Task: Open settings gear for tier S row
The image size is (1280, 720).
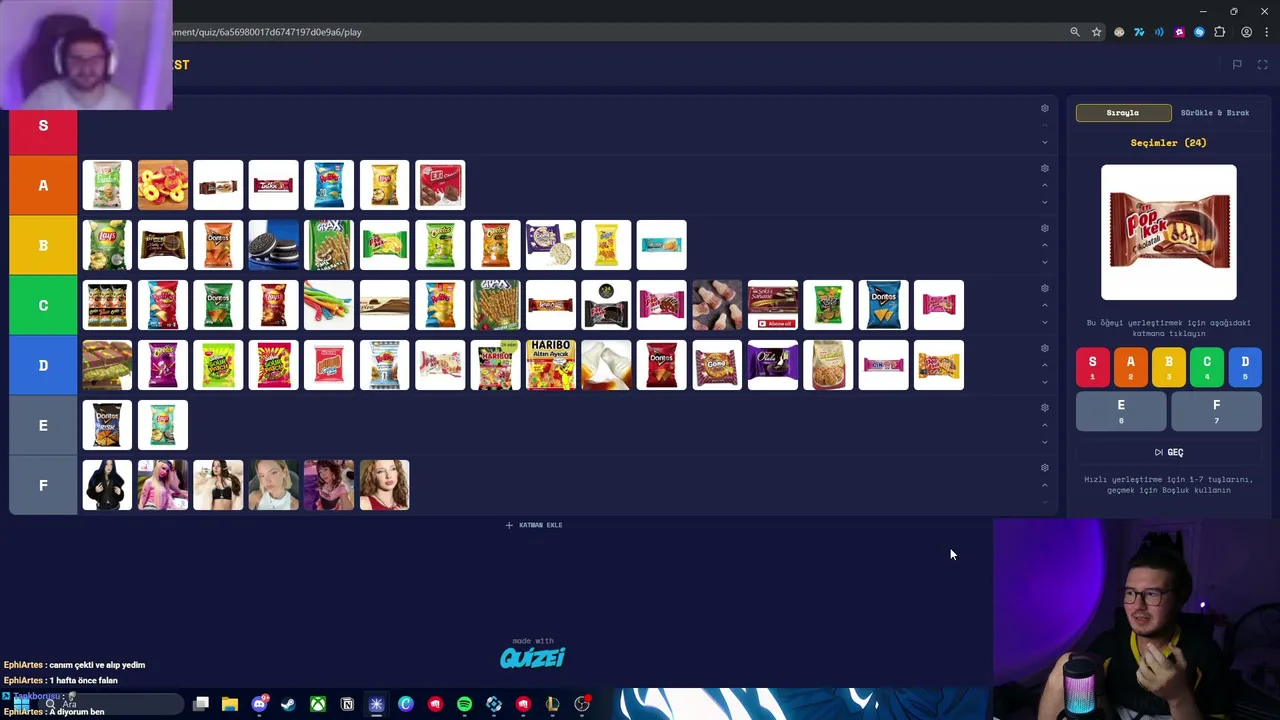Action: (1045, 108)
